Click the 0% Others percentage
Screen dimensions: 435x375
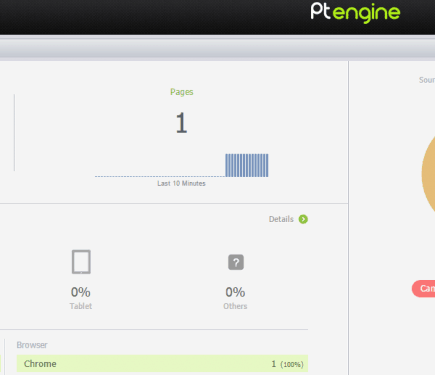click(235, 292)
